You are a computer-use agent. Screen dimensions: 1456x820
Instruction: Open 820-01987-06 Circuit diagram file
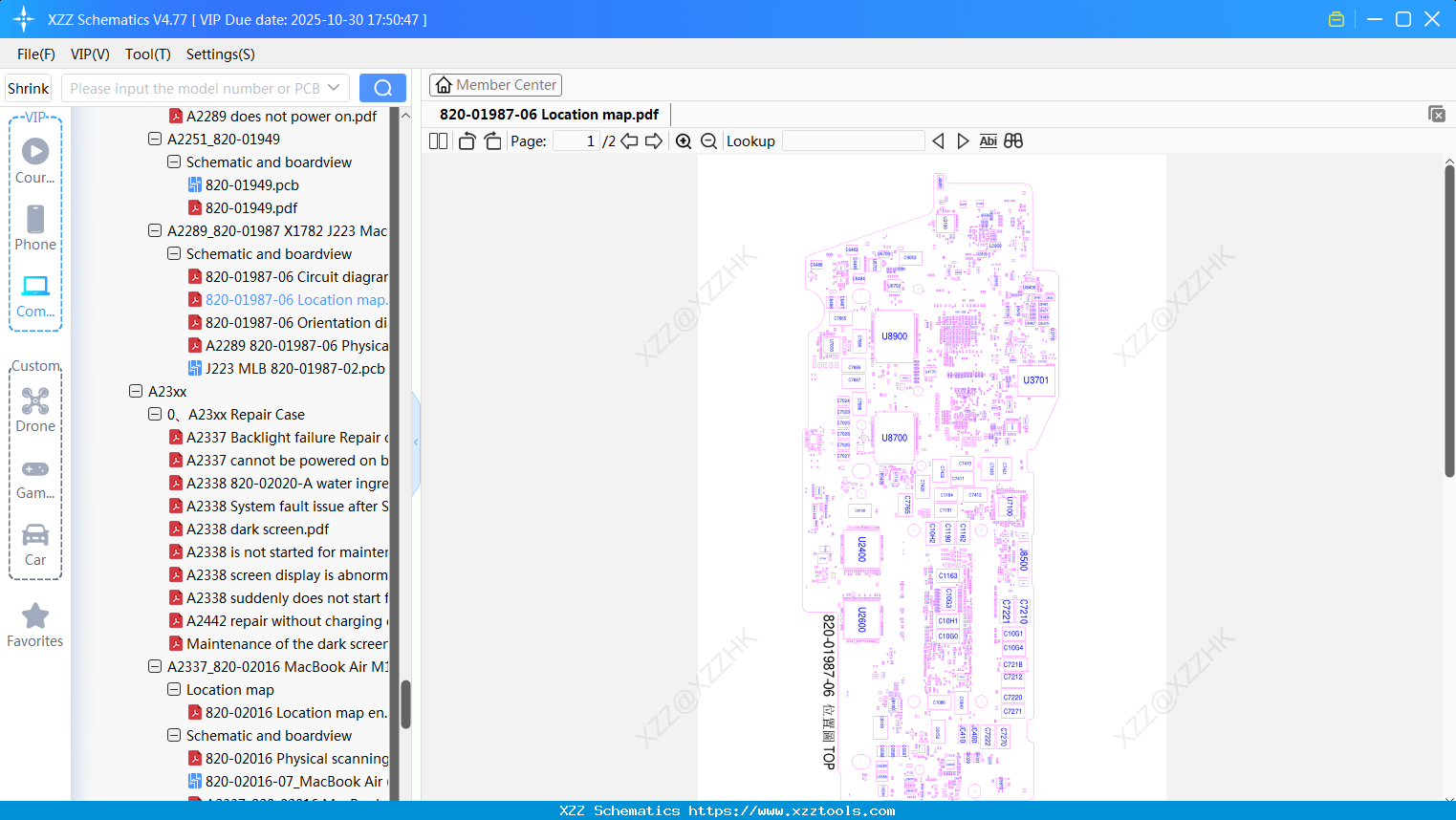pos(288,277)
